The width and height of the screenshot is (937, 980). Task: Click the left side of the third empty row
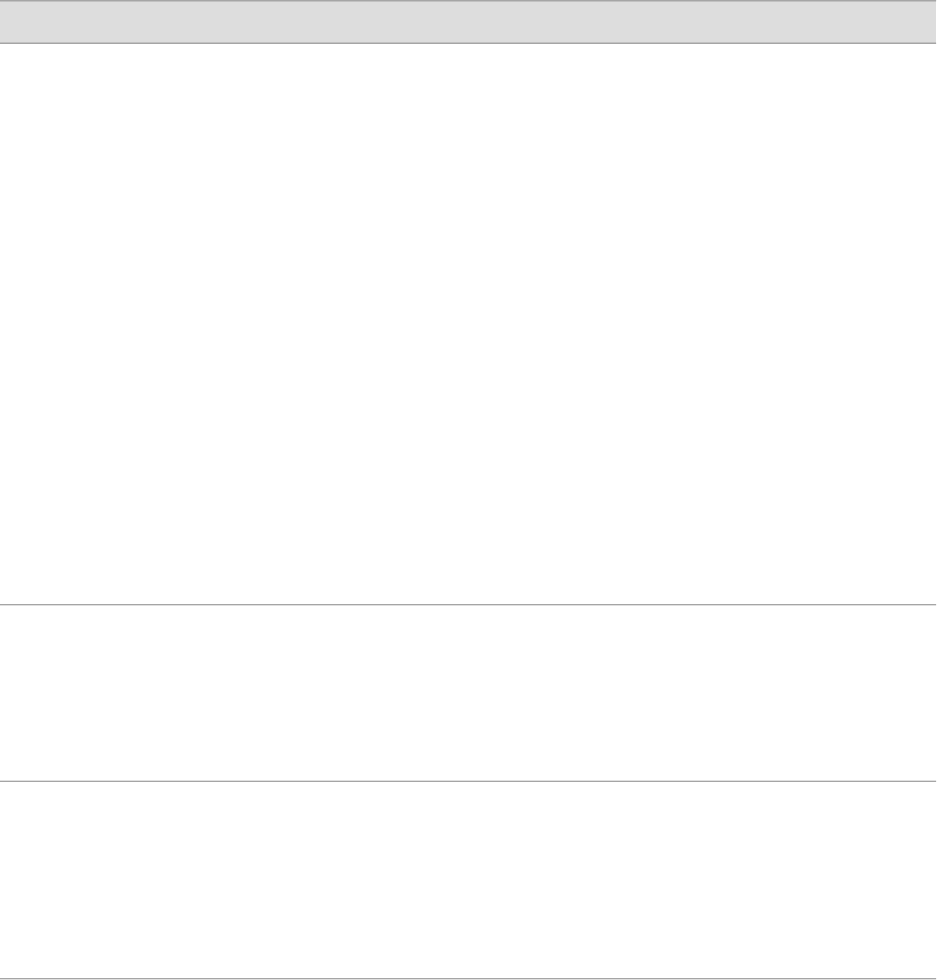[40, 879]
